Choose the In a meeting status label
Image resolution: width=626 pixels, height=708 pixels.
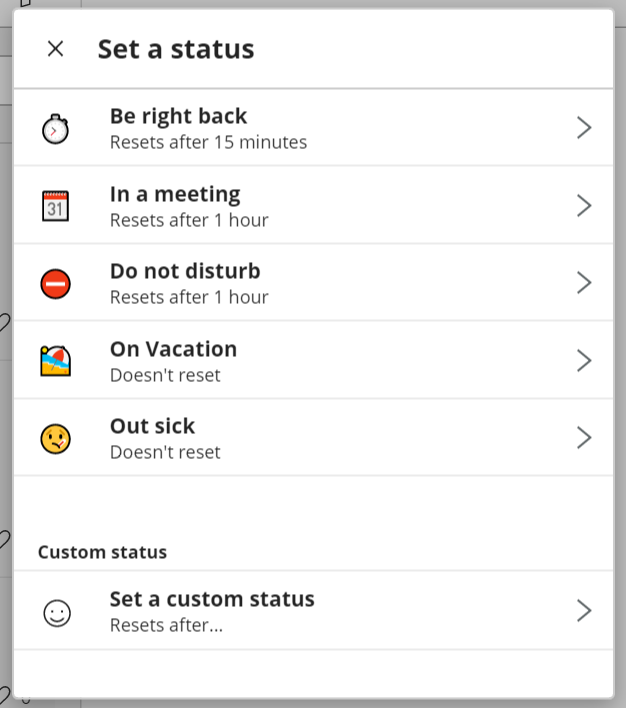pyautogui.click(x=175, y=194)
